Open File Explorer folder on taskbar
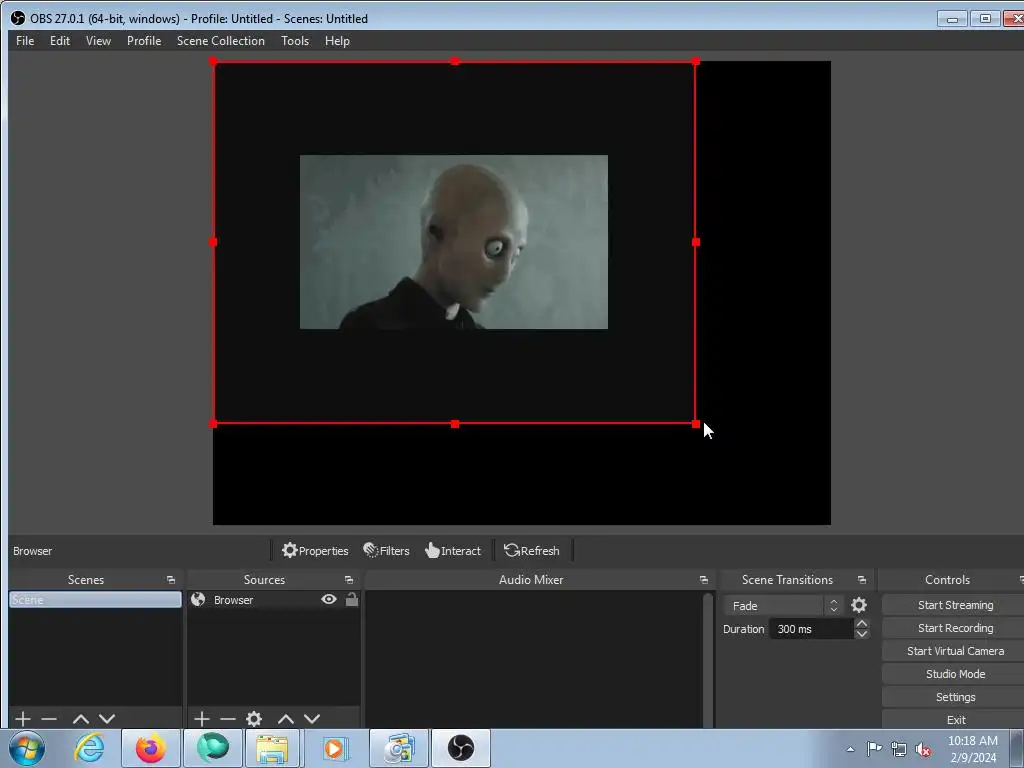Image resolution: width=1024 pixels, height=768 pixels. [x=272, y=748]
